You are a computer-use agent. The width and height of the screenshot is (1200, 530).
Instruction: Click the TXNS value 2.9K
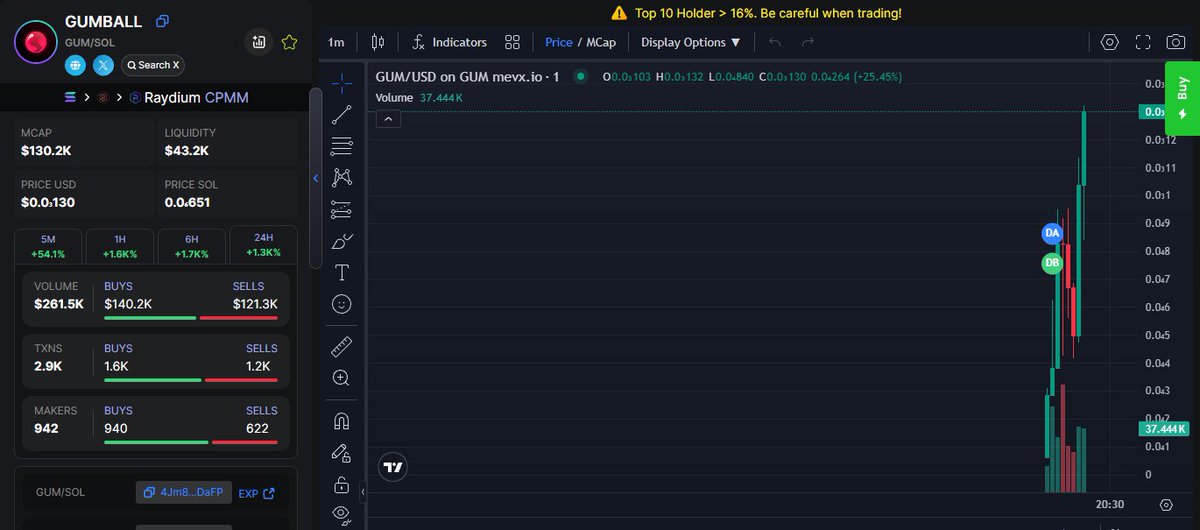tap(48, 366)
